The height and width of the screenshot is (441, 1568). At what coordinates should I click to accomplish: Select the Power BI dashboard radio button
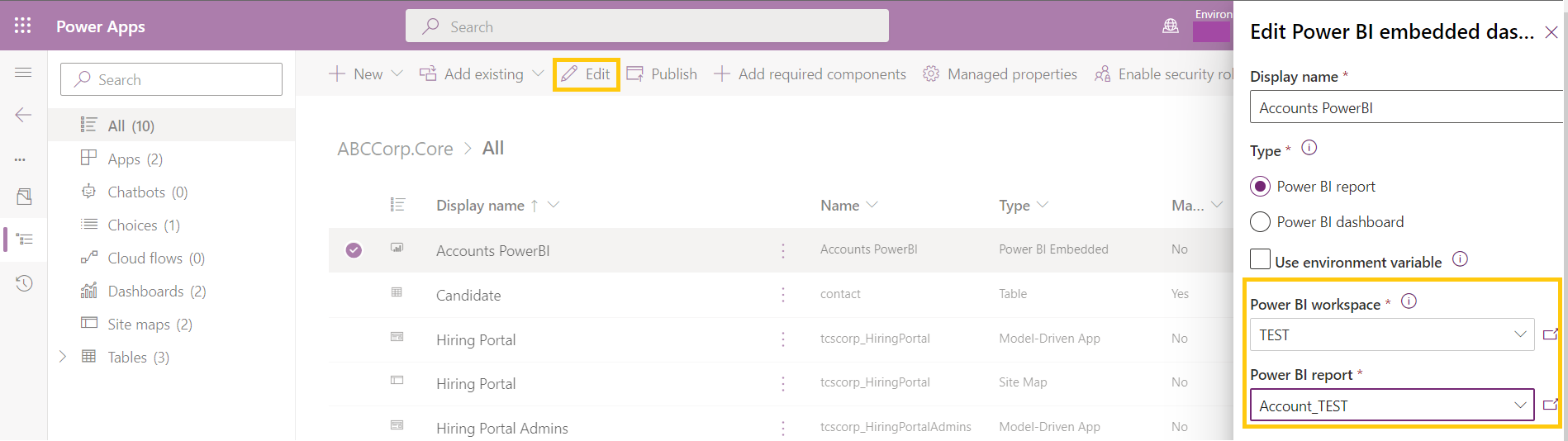[x=1260, y=222]
